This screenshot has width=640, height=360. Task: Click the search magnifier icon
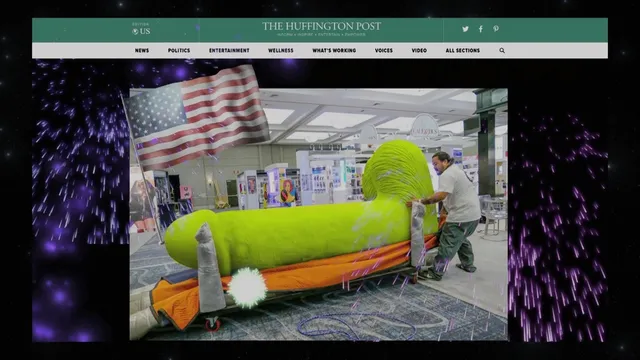(502, 51)
